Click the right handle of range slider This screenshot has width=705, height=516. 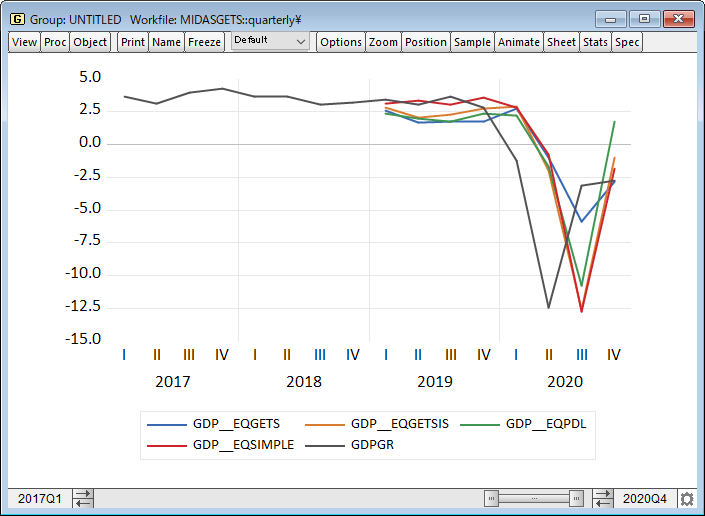click(576, 498)
